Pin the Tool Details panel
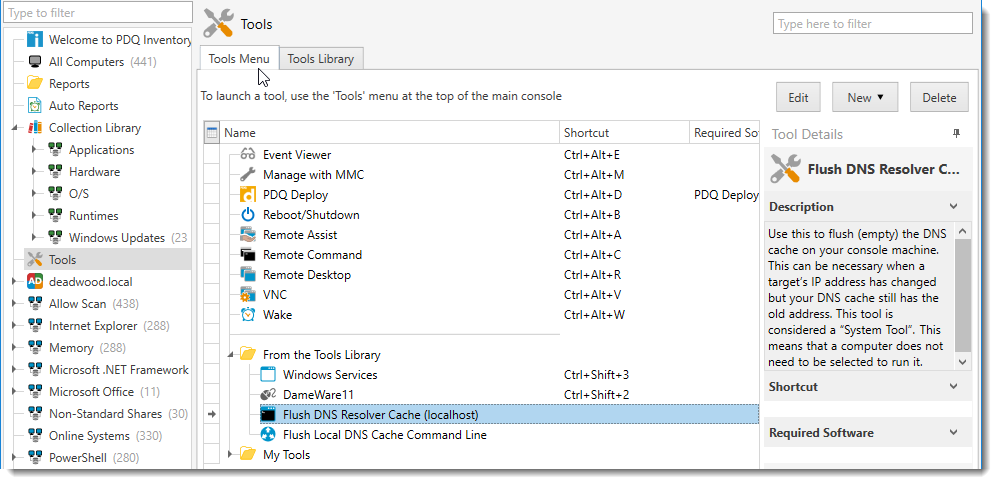Screen dimensions: 997x484 [x=956, y=134]
